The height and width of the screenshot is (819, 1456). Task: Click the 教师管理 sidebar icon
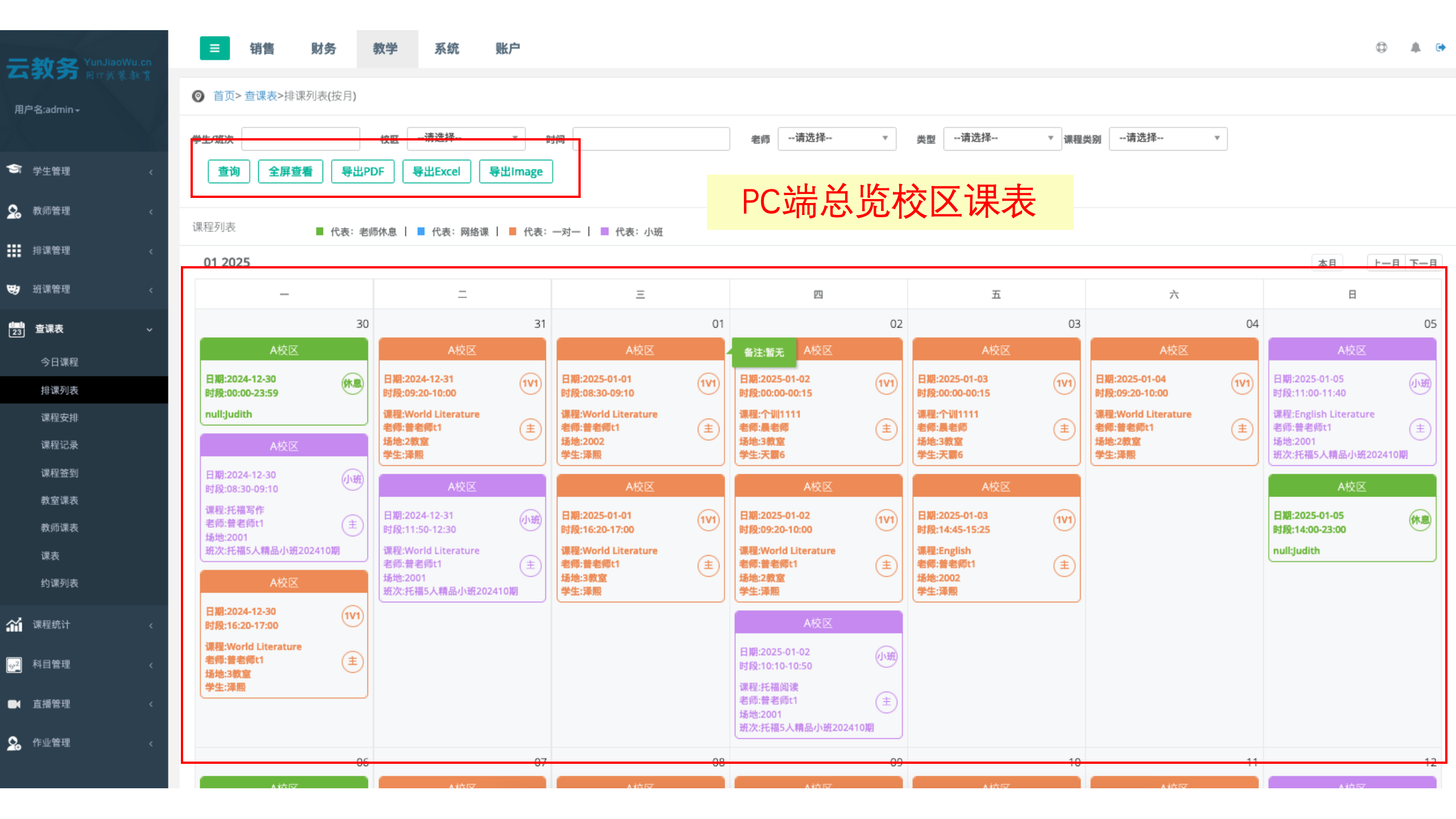coord(14,211)
